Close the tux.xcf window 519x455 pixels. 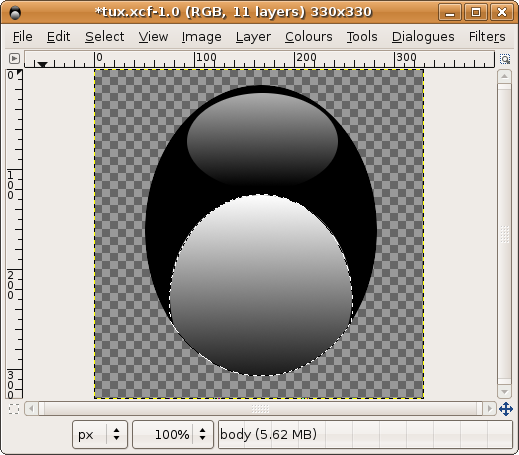[x=502, y=13]
